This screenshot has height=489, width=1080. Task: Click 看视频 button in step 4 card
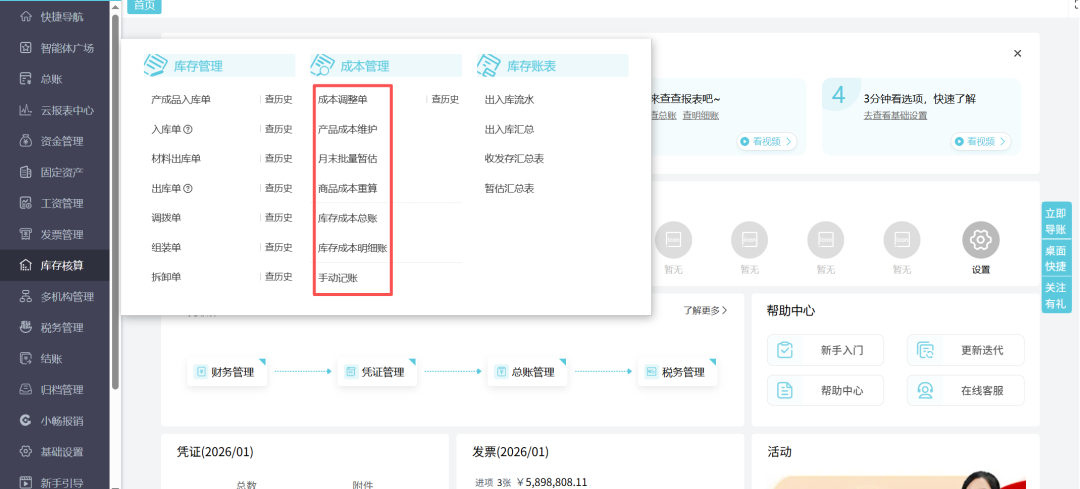pyautogui.click(x=981, y=142)
